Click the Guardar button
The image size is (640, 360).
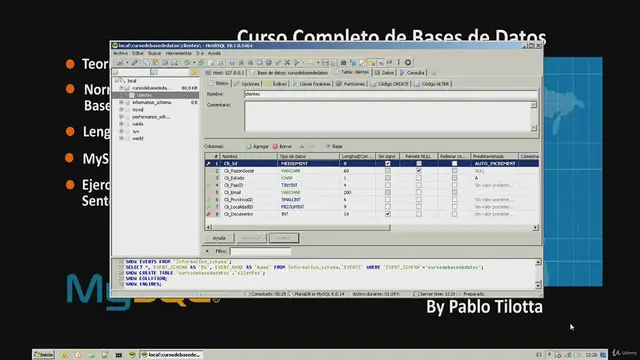pos(284,238)
